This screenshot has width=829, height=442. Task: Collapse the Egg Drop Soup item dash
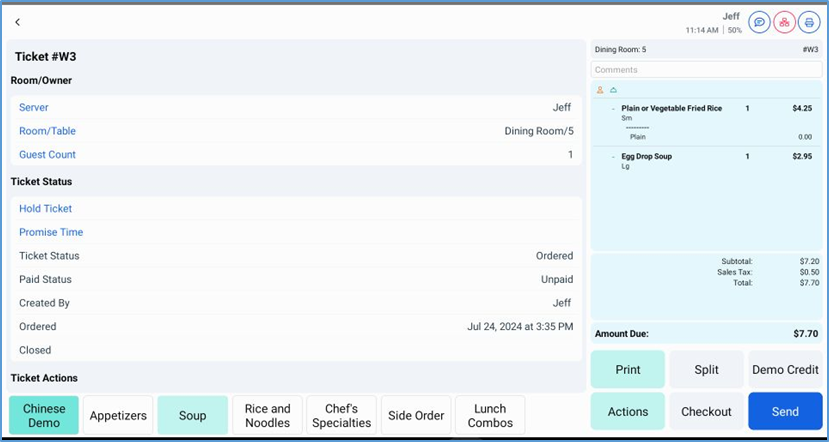point(613,157)
